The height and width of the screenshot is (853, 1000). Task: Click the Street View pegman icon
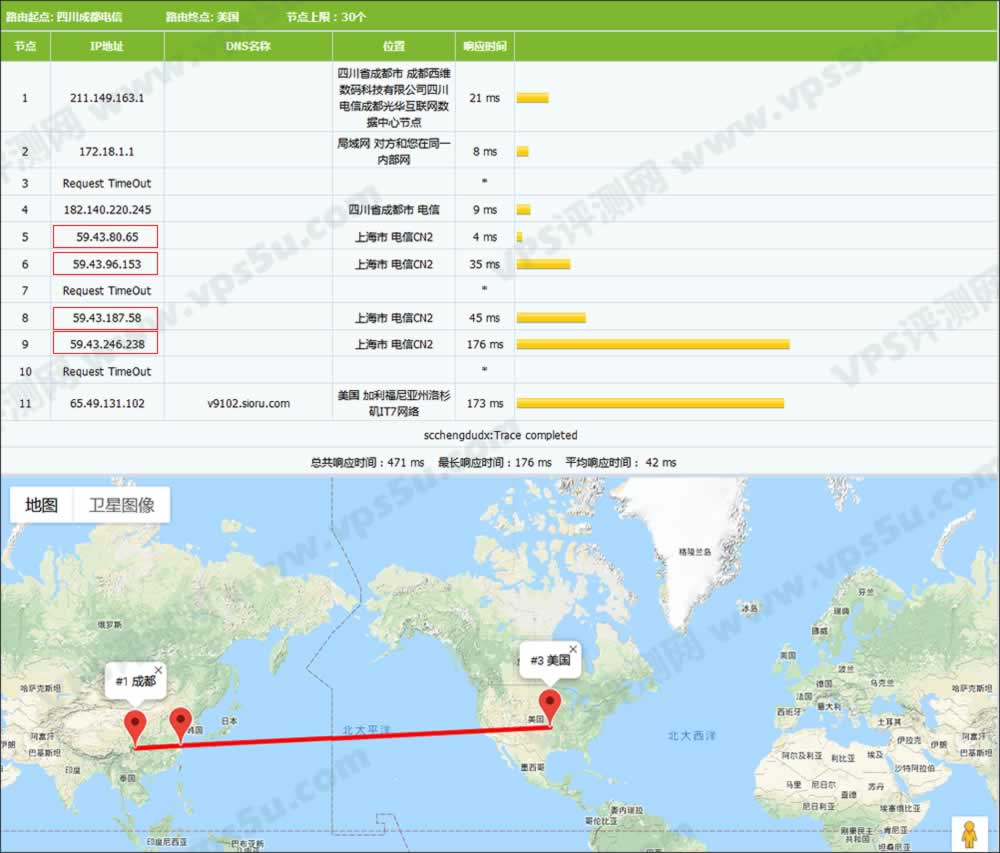[x=968, y=833]
